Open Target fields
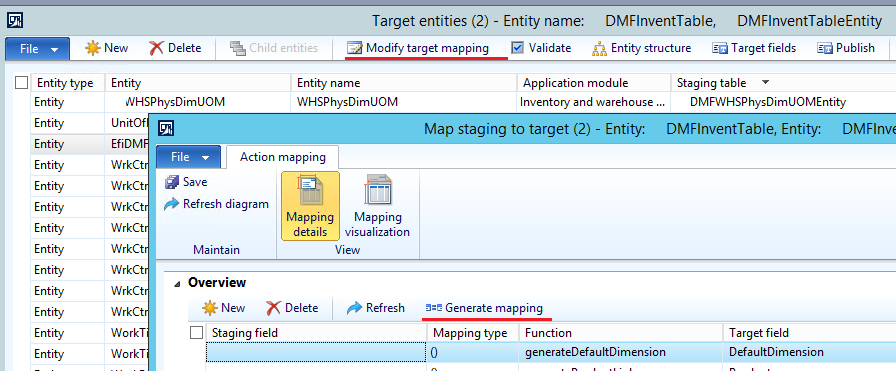The image size is (896, 371). point(754,48)
